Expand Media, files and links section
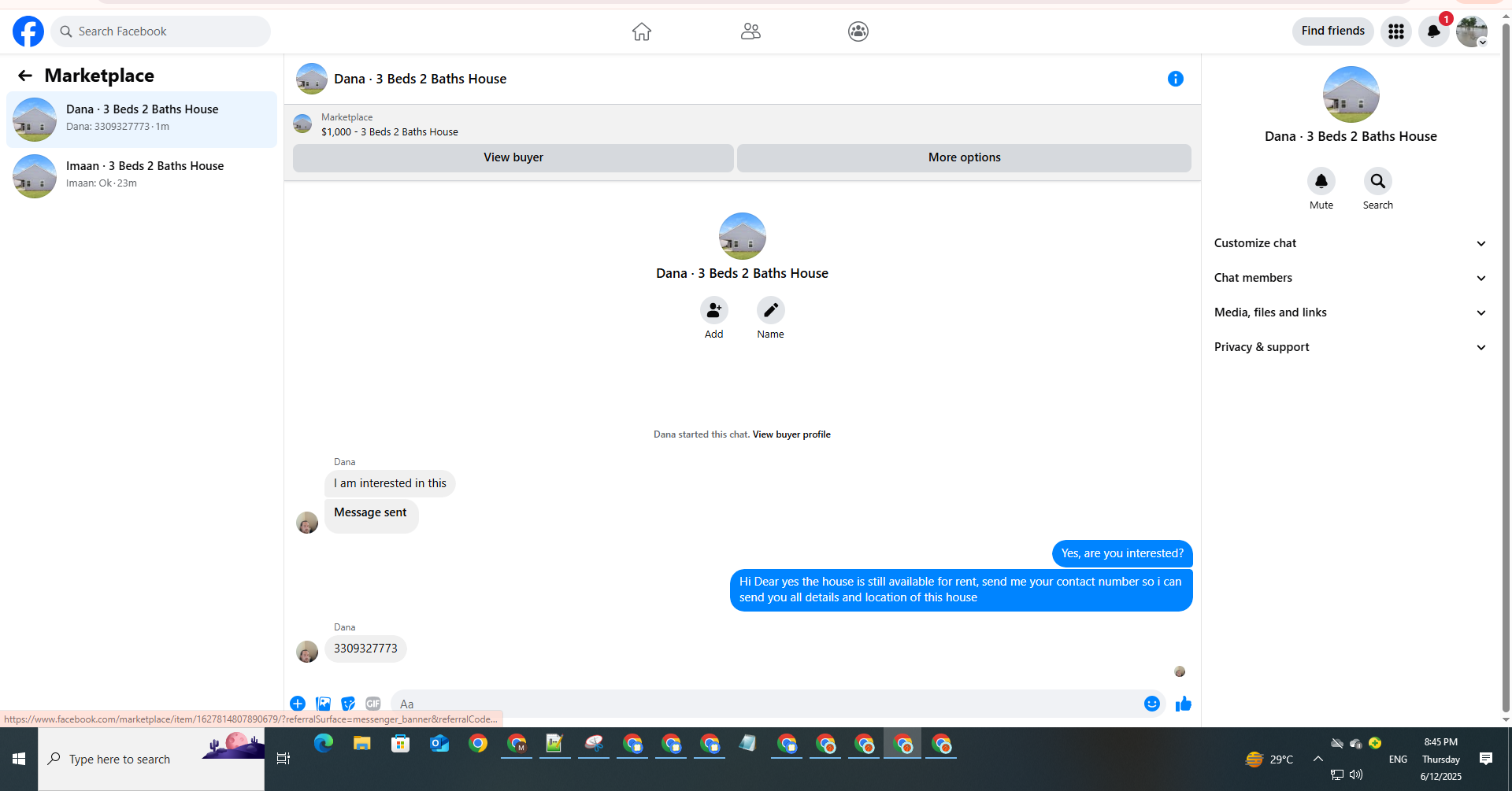This screenshot has height=791, width=1512. (1351, 312)
